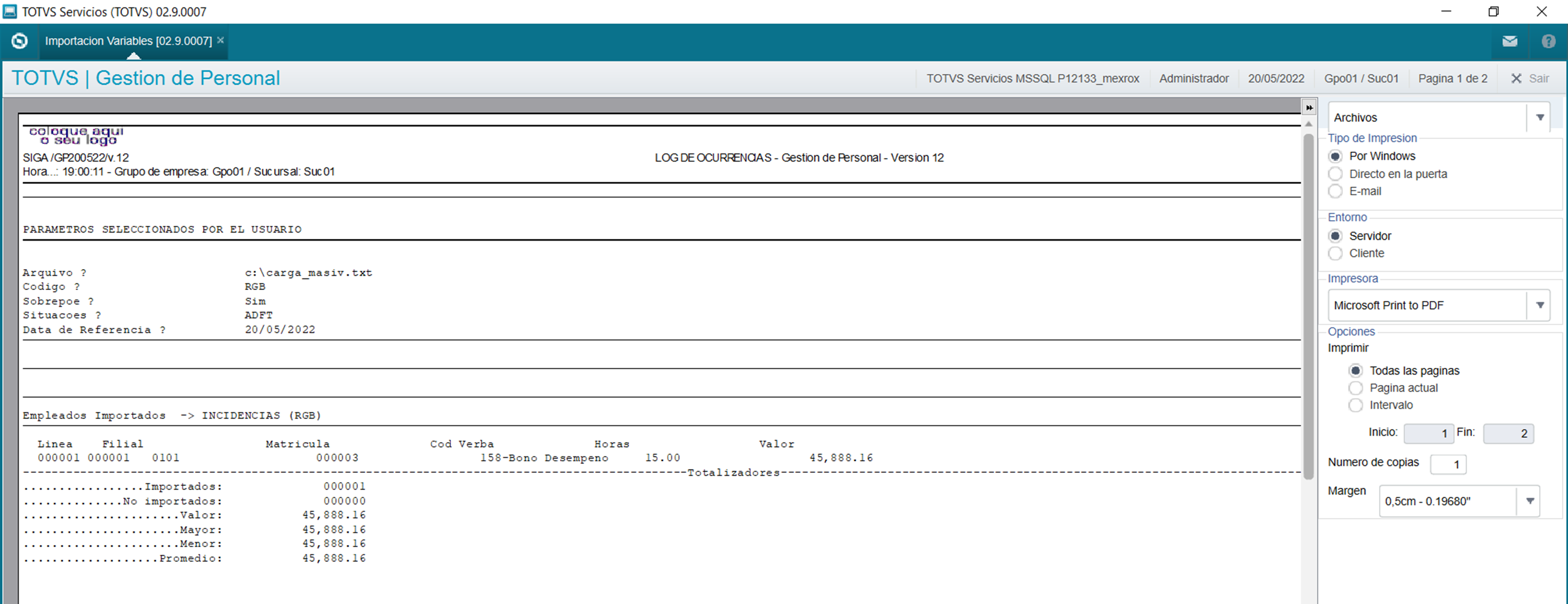Choose Servidor environment
The image size is (1568, 604).
(1335, 236)
